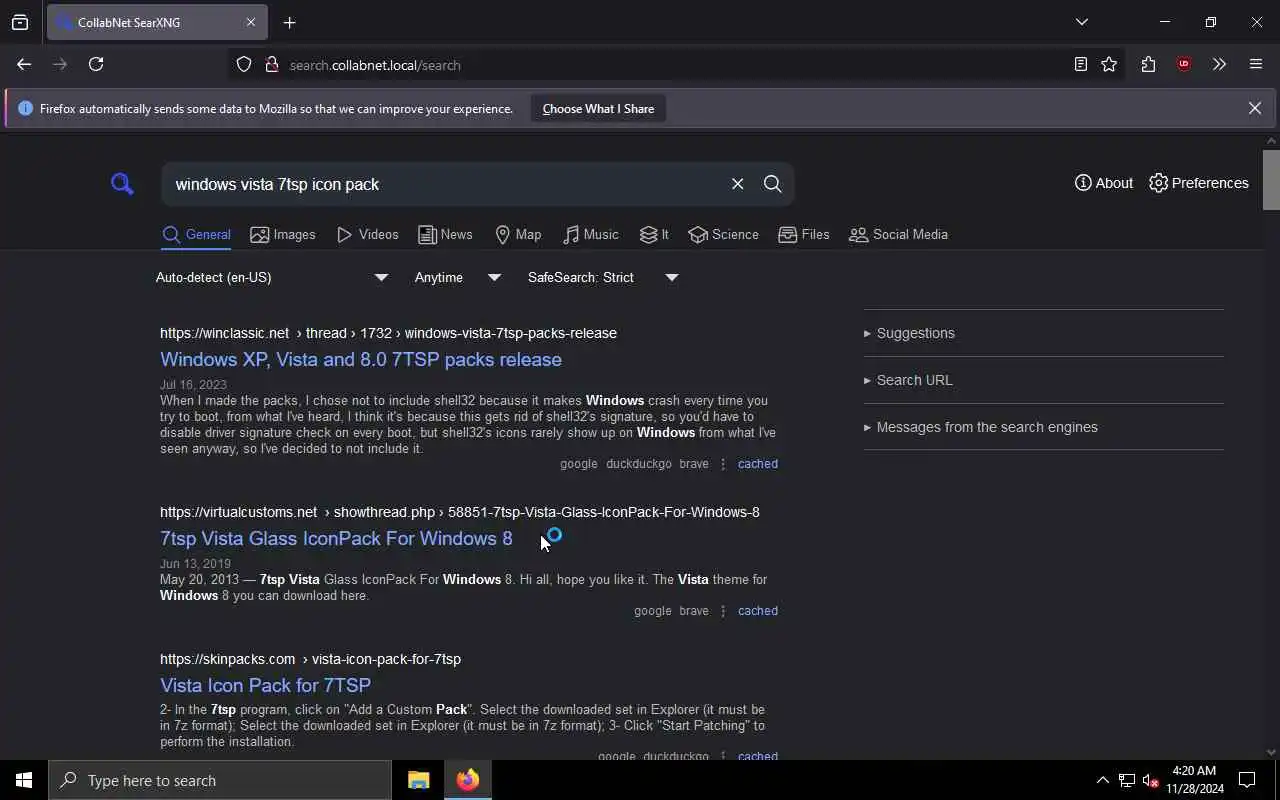
Task: Open site connection info icon
Action: 271,65
